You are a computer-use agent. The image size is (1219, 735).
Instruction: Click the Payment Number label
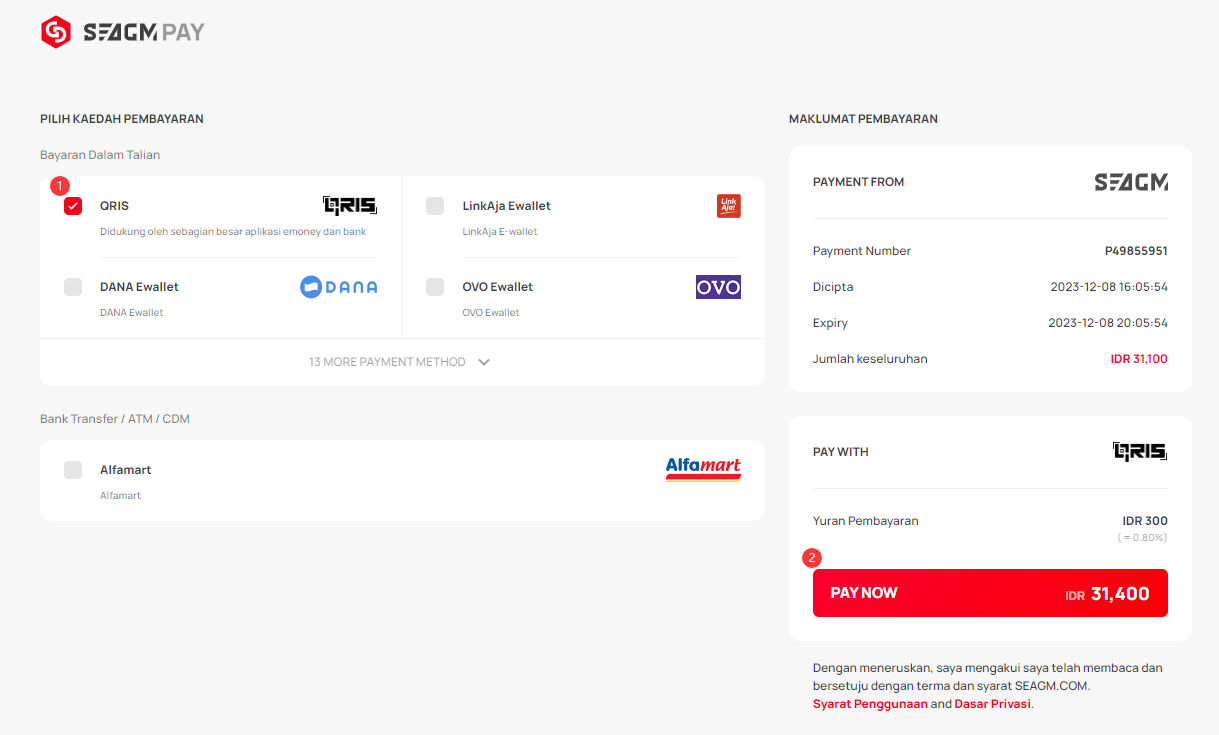click(x=862, y=251)
